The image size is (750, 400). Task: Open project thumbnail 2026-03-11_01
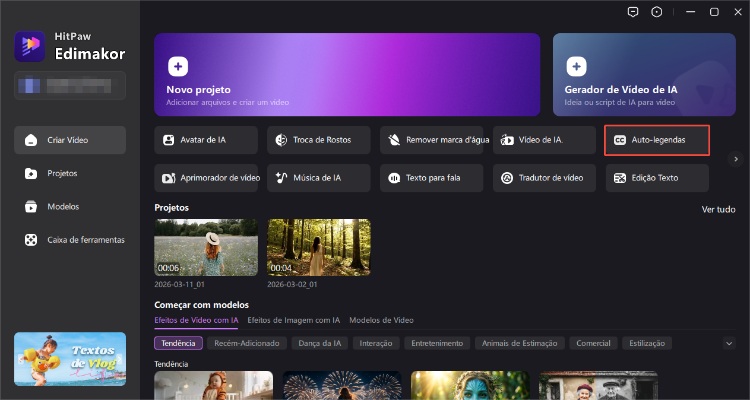click(x=205, y=247)
